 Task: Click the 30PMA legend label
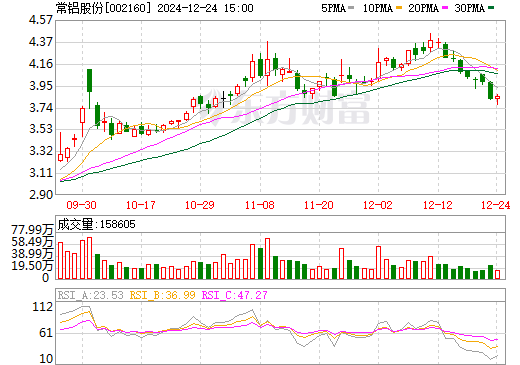(x=469, y=8)
